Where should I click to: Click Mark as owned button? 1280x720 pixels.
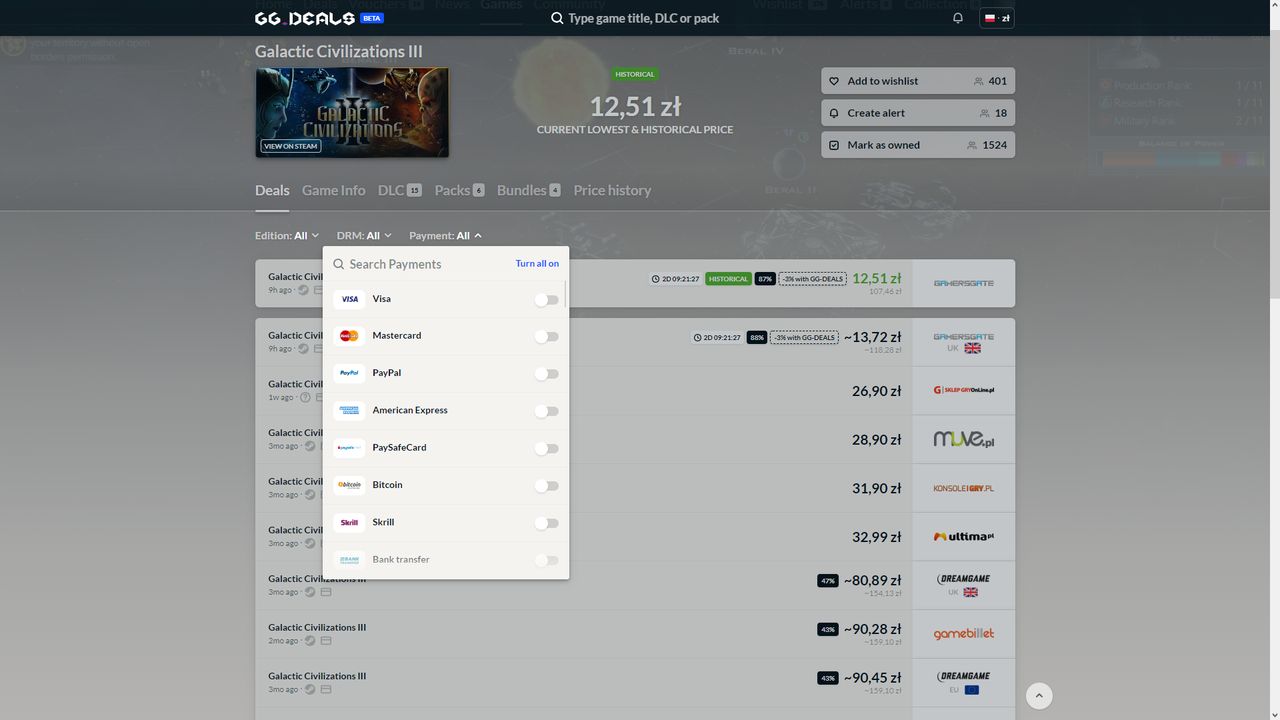point(918,145)
